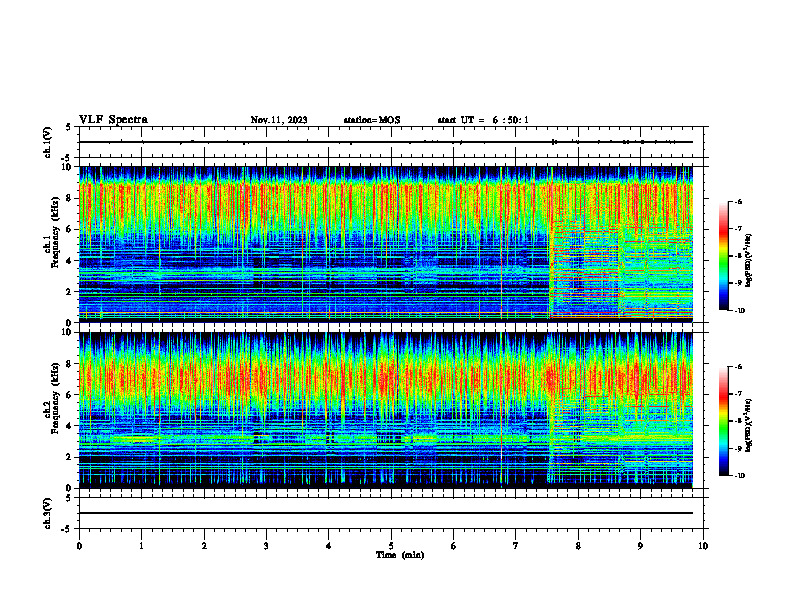Click the "-10" label on ch.1 color bar
This screenshot has width=792, height=612.
point(740,311)
